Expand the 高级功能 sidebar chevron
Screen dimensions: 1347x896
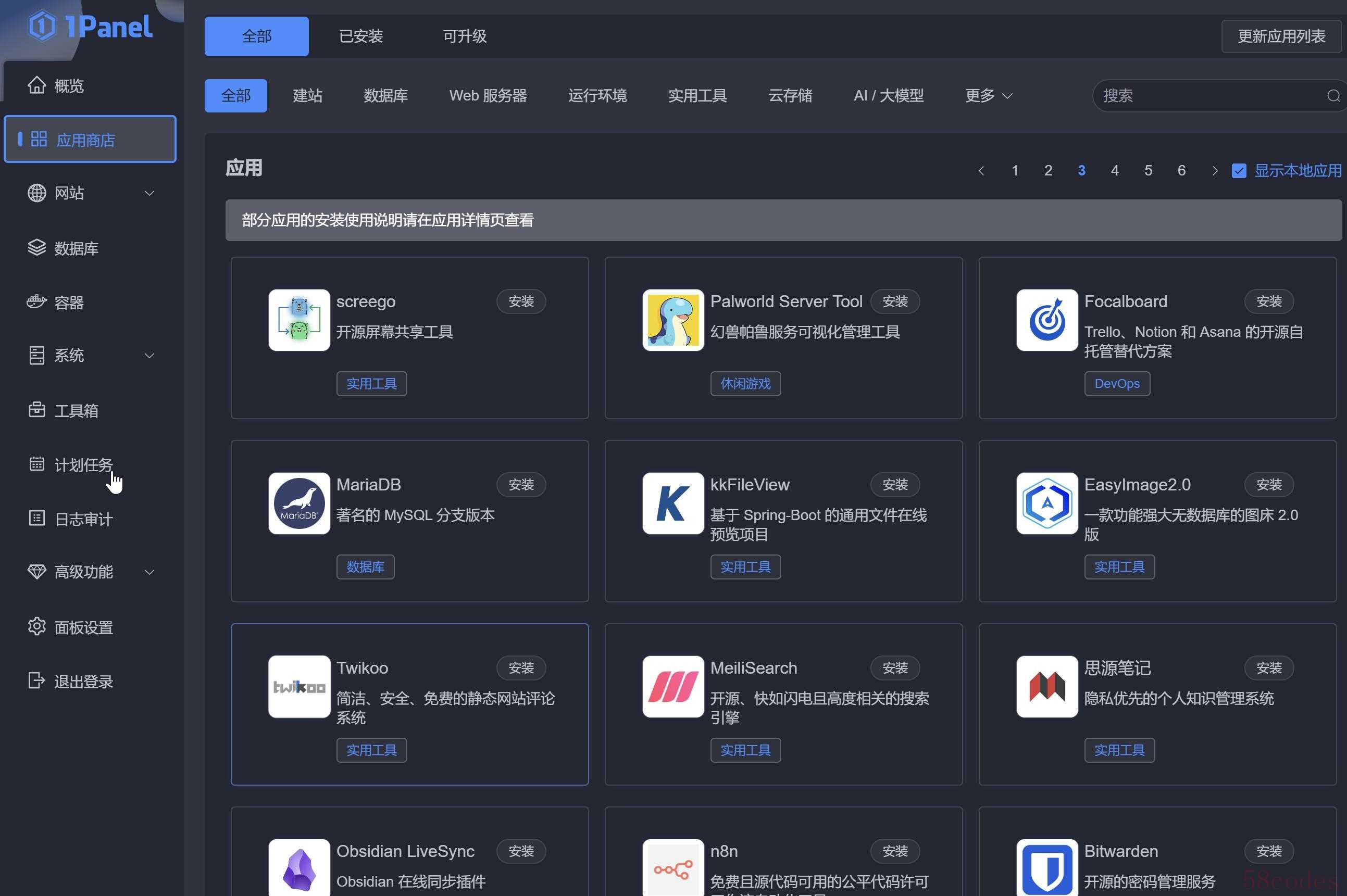(x=149, y=572)
